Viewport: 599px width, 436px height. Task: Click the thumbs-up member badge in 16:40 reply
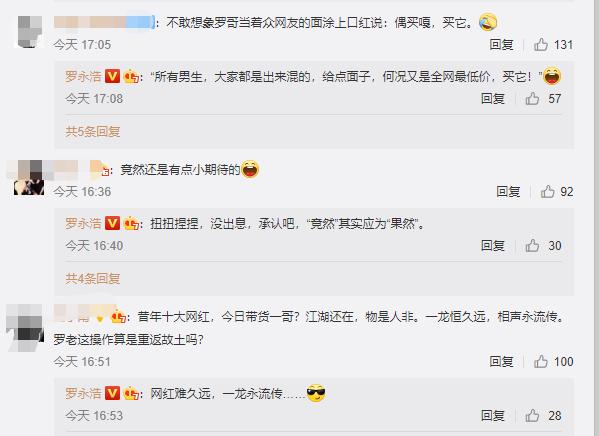(x=131, y=224)
